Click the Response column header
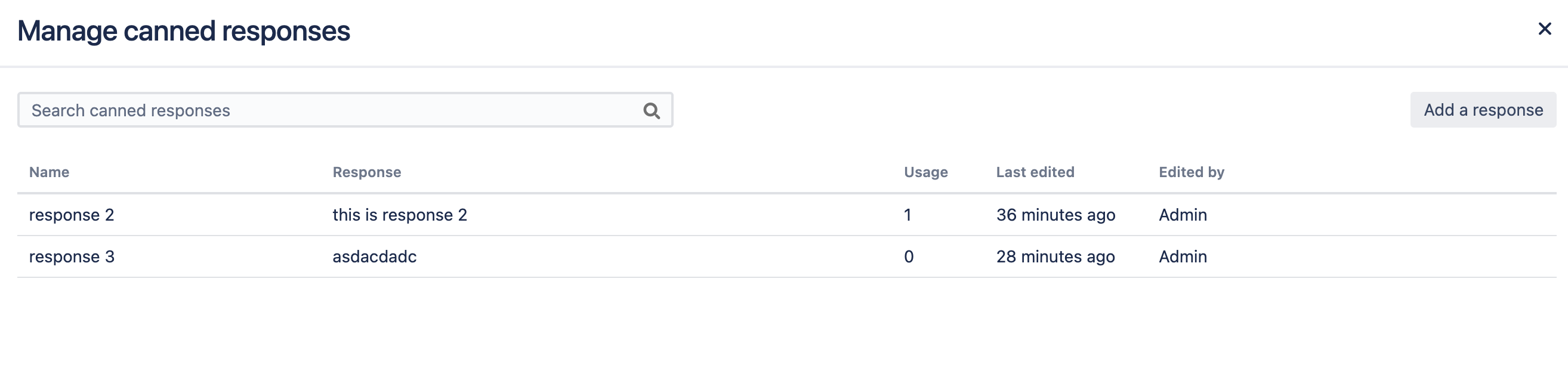The height and width of the screenshot is (390, 1568). point(366,172)
